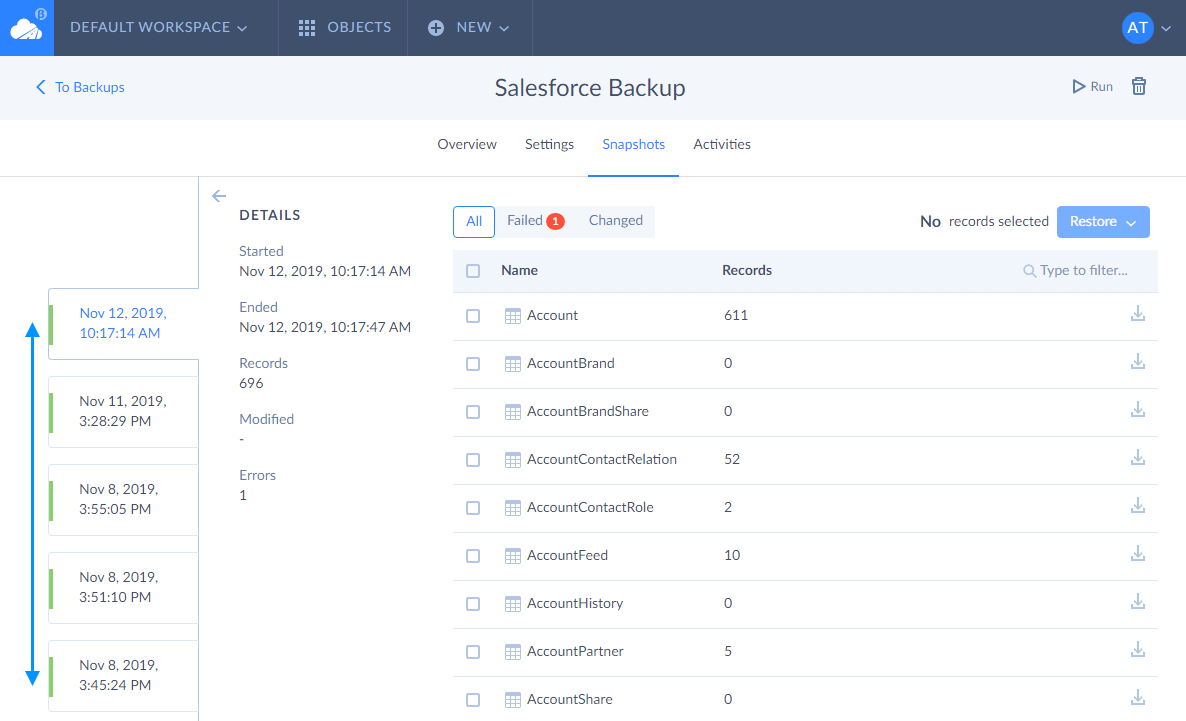Check the AccountFeed row checkbox
Image resolution: width=1186 pixels, height=721 pixels.
point(473,556)
